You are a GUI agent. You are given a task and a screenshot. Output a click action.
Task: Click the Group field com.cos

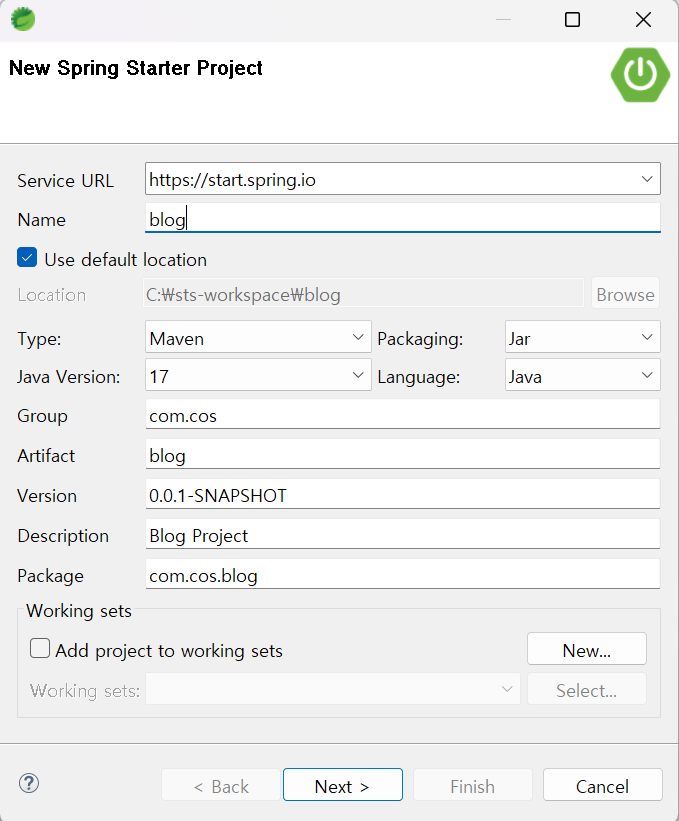tap(403, 414)
